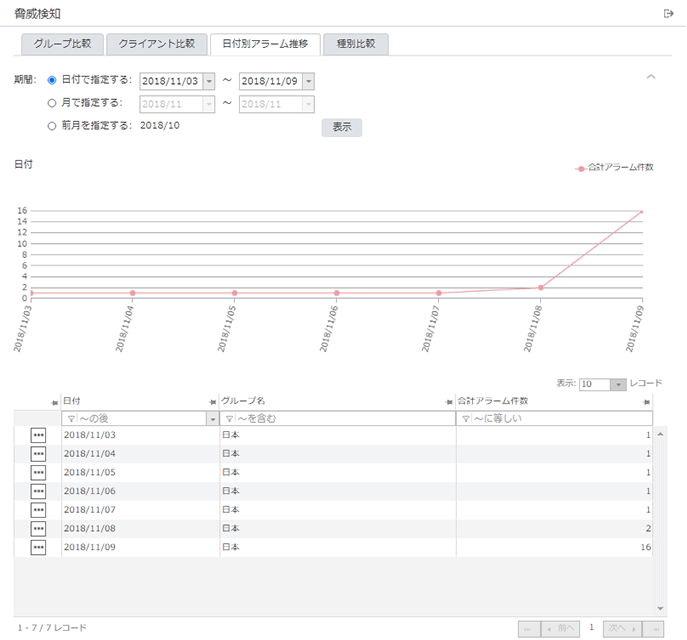Click filter icon in 合計アラーム件数 filter box

tap(464, 419)
